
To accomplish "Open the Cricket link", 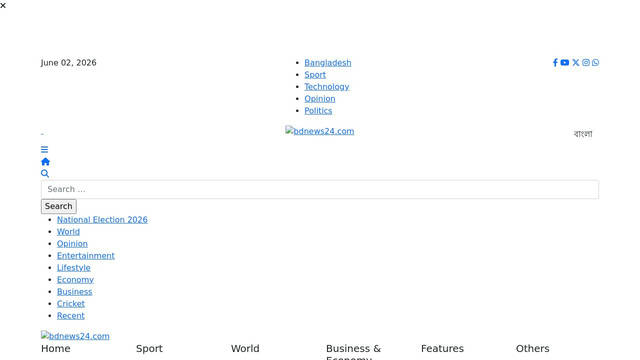I will tap(71, 304).
